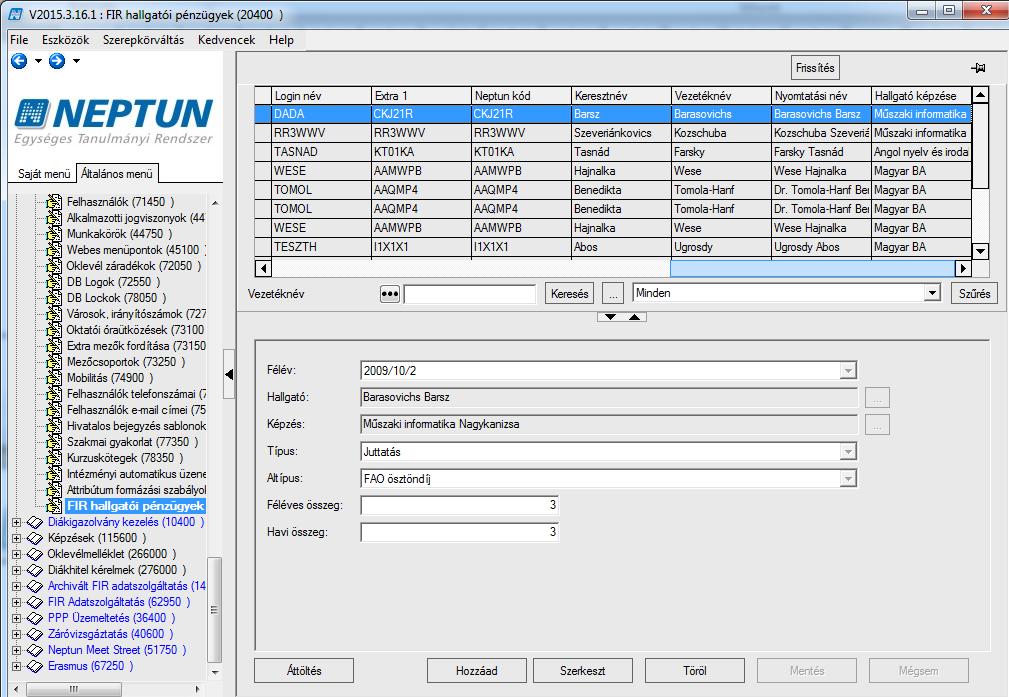Click the Neptun logo in the title bar
The image size is (1009, 697).
(15, 14)
